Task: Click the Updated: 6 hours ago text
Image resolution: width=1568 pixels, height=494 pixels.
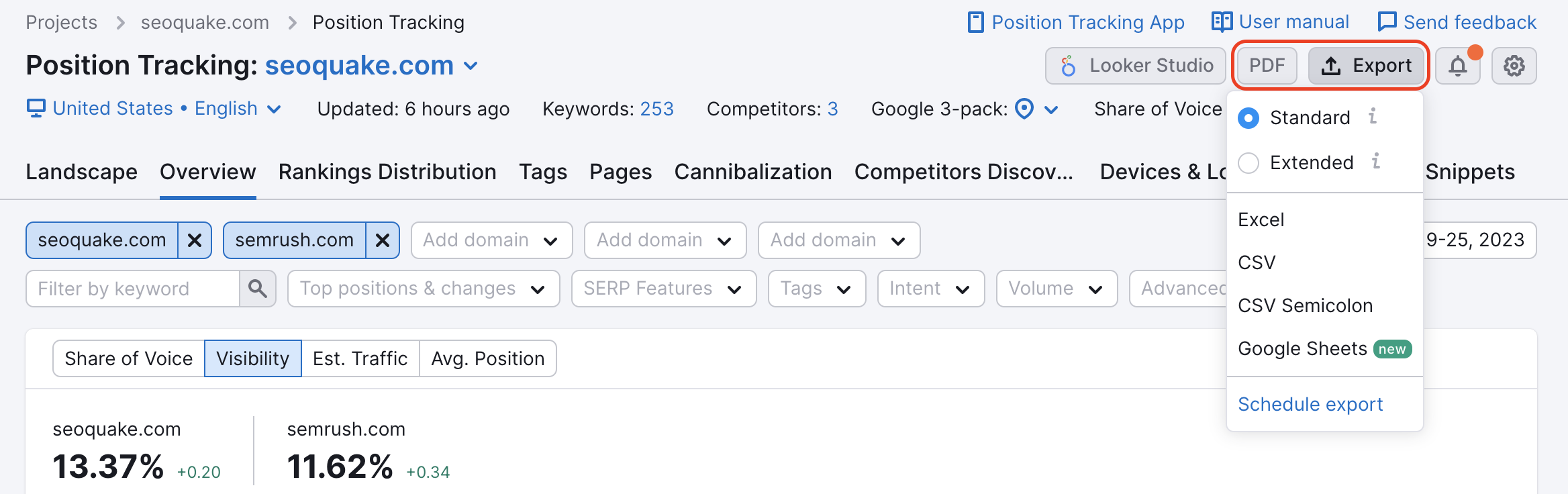Action: point(413,109)
